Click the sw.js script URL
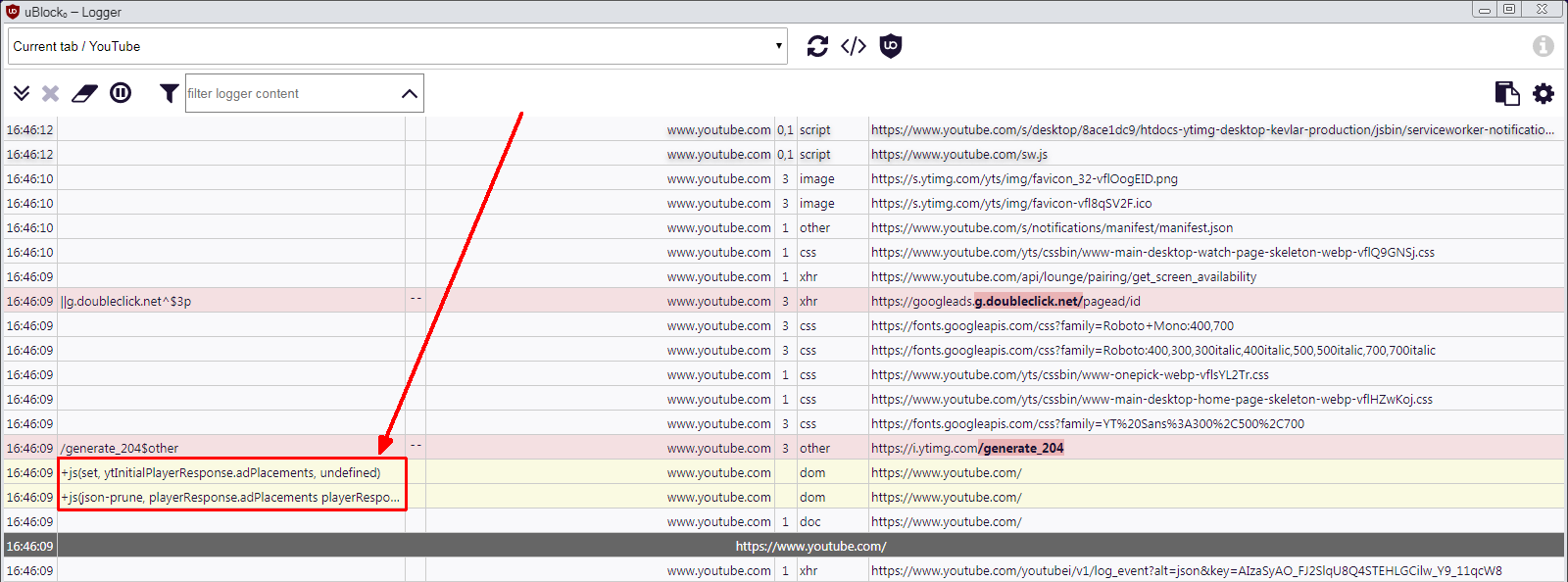Viewport: 1568px width, 582px height. coord(959,154)
